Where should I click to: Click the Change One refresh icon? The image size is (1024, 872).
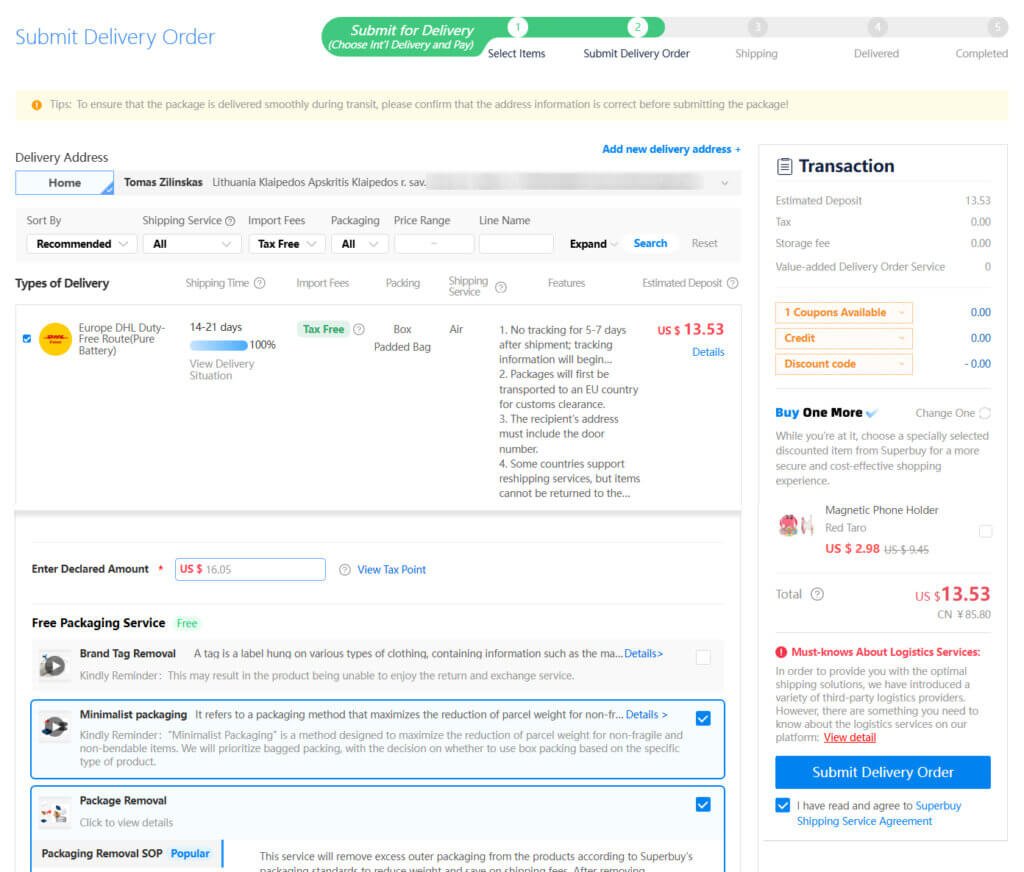985,413
